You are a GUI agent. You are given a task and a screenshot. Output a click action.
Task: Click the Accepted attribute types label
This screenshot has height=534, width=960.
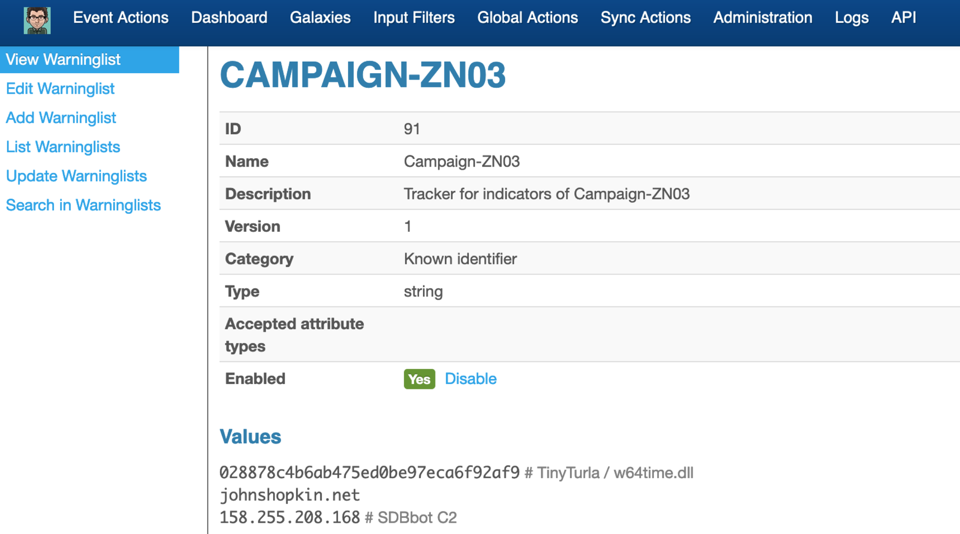coord(294,335)
